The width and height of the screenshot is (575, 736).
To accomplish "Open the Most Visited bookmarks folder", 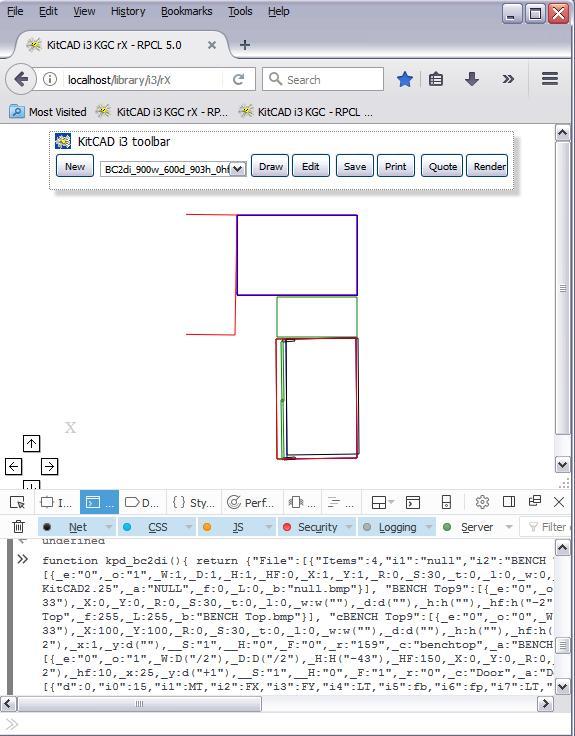I will [x=48, y=112].
